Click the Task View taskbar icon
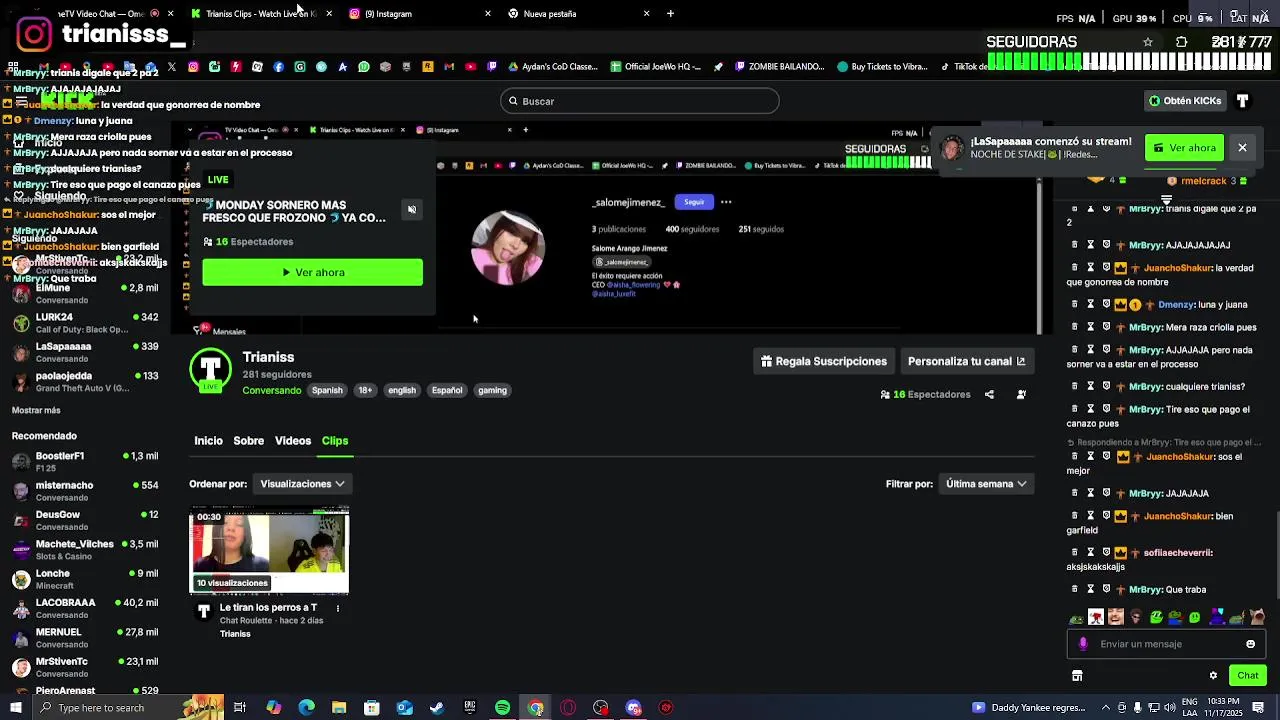Image resolution: width=1280 pixels, height=720 pixels. 240,708
